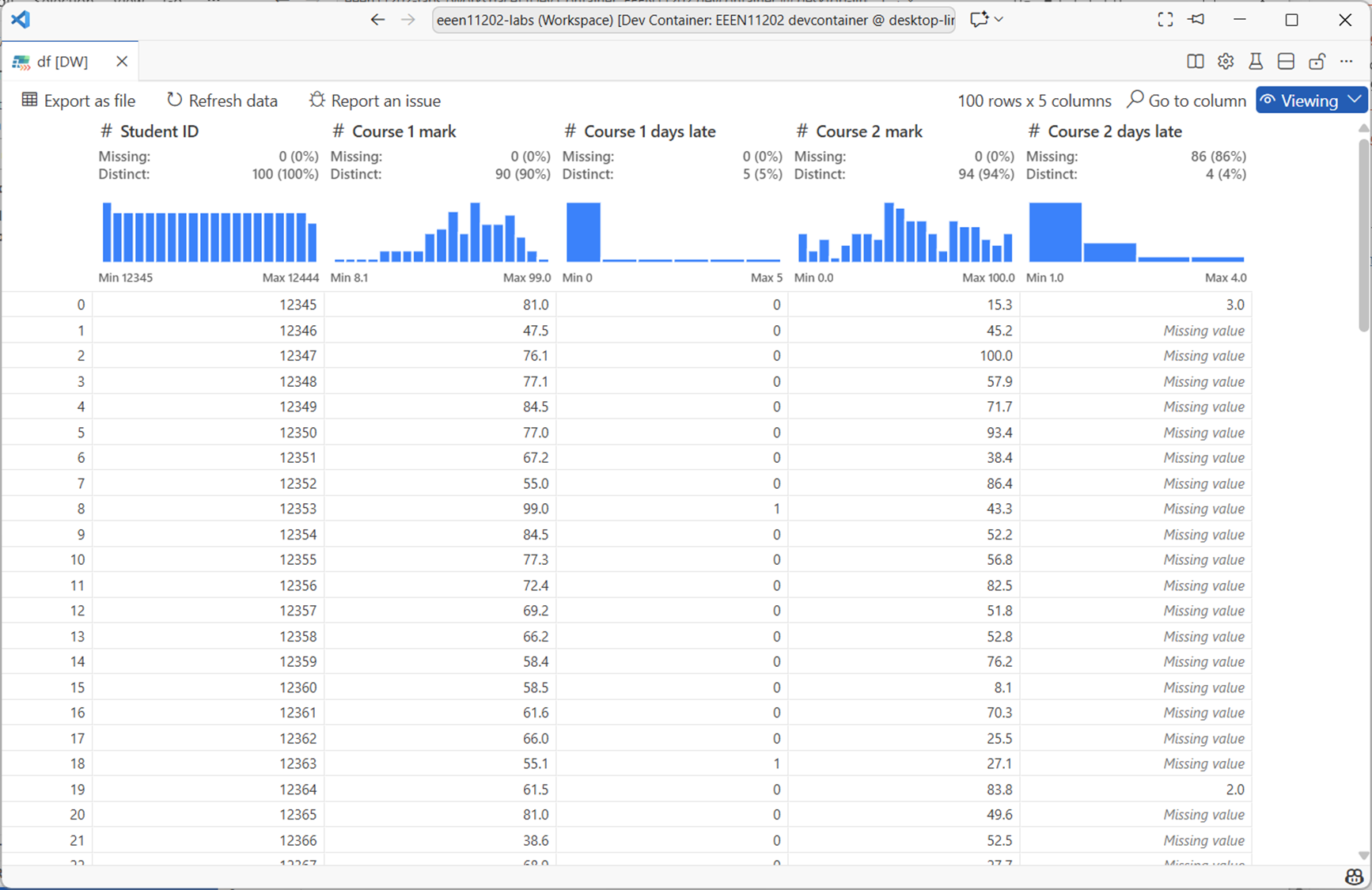This screenshot has height=890, width=1372.
Task: Expand the chevron next to the chat icon
Action: pyautogui.click(x=999, y=20)
